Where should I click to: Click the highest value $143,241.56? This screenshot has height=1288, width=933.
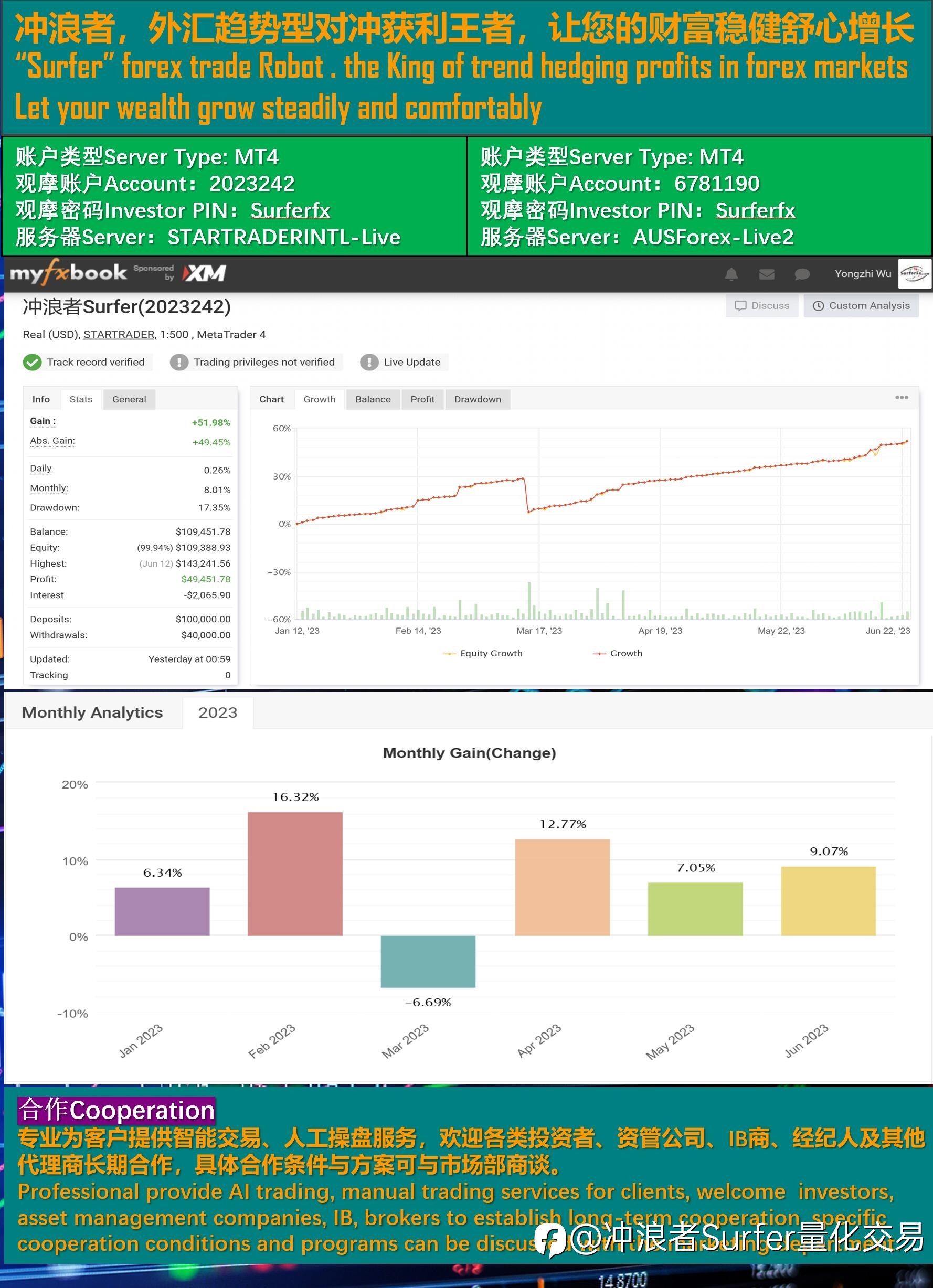click(x=203, y=563)
